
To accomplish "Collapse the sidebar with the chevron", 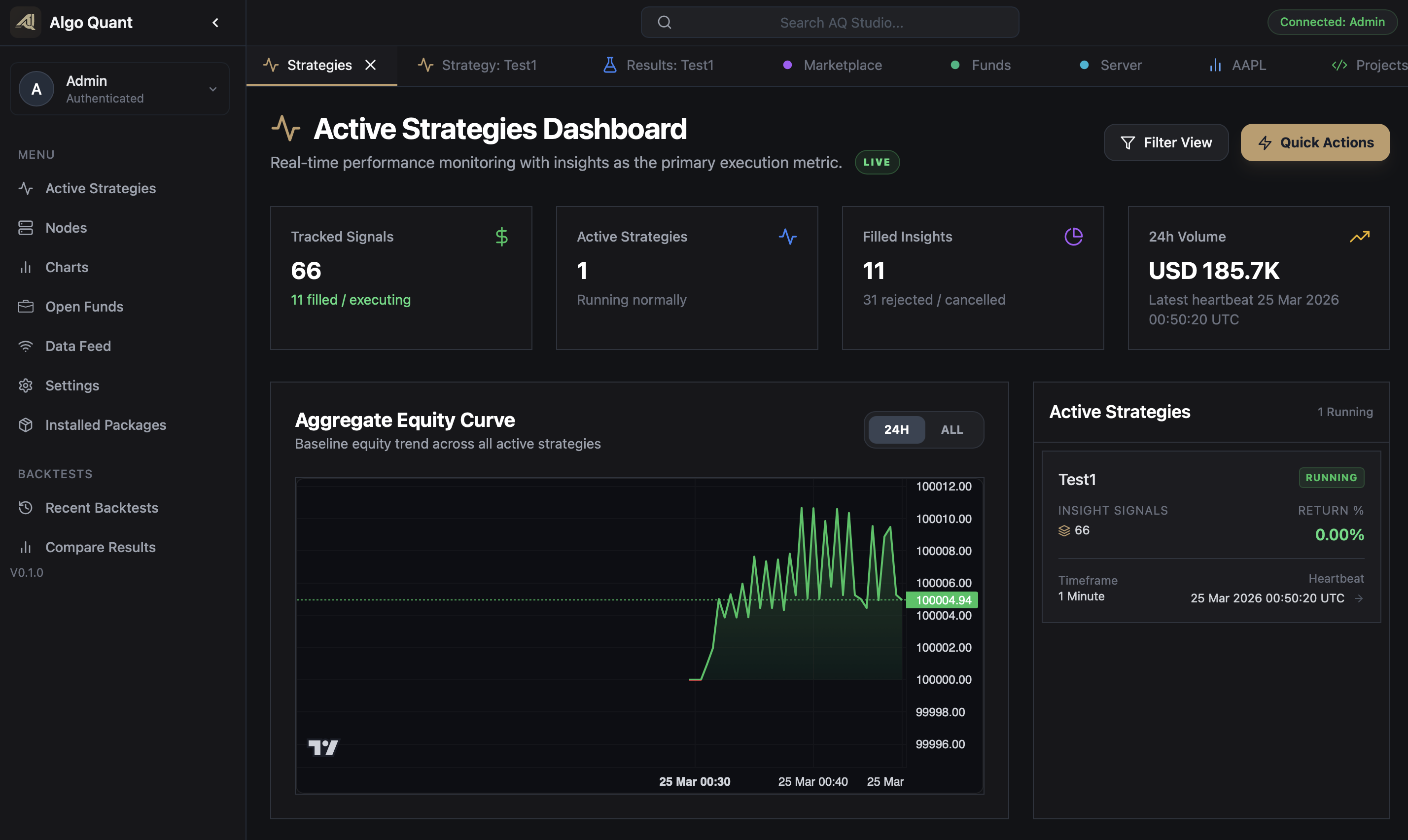I will (215, 23).
